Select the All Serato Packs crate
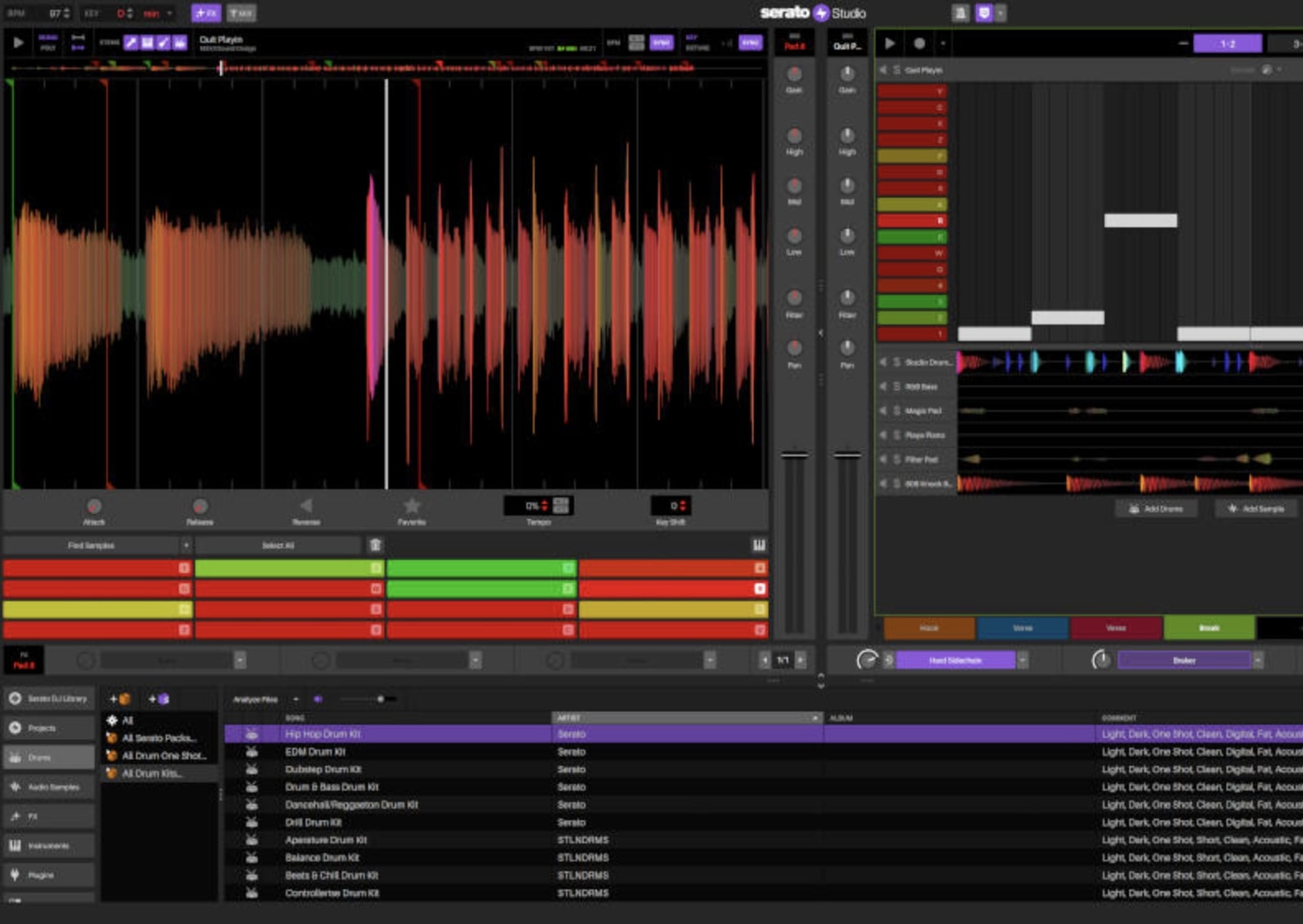This screenshot has width=1303, height=924. click(x=159, y=738)
